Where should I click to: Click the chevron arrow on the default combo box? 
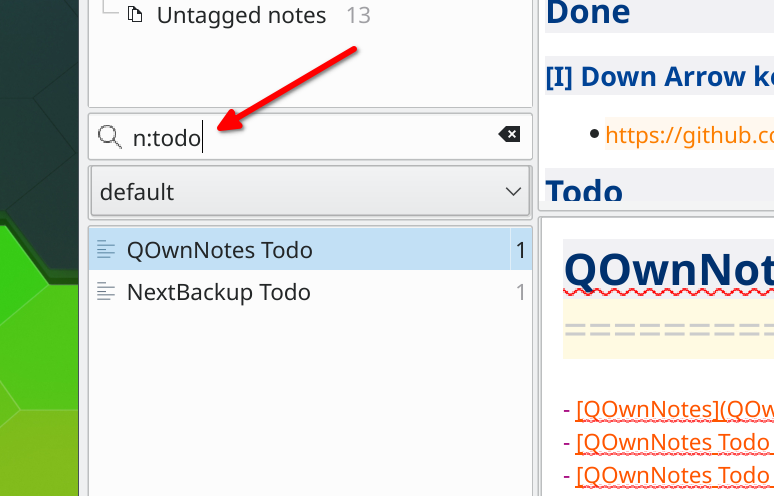(x=513, y=191)
